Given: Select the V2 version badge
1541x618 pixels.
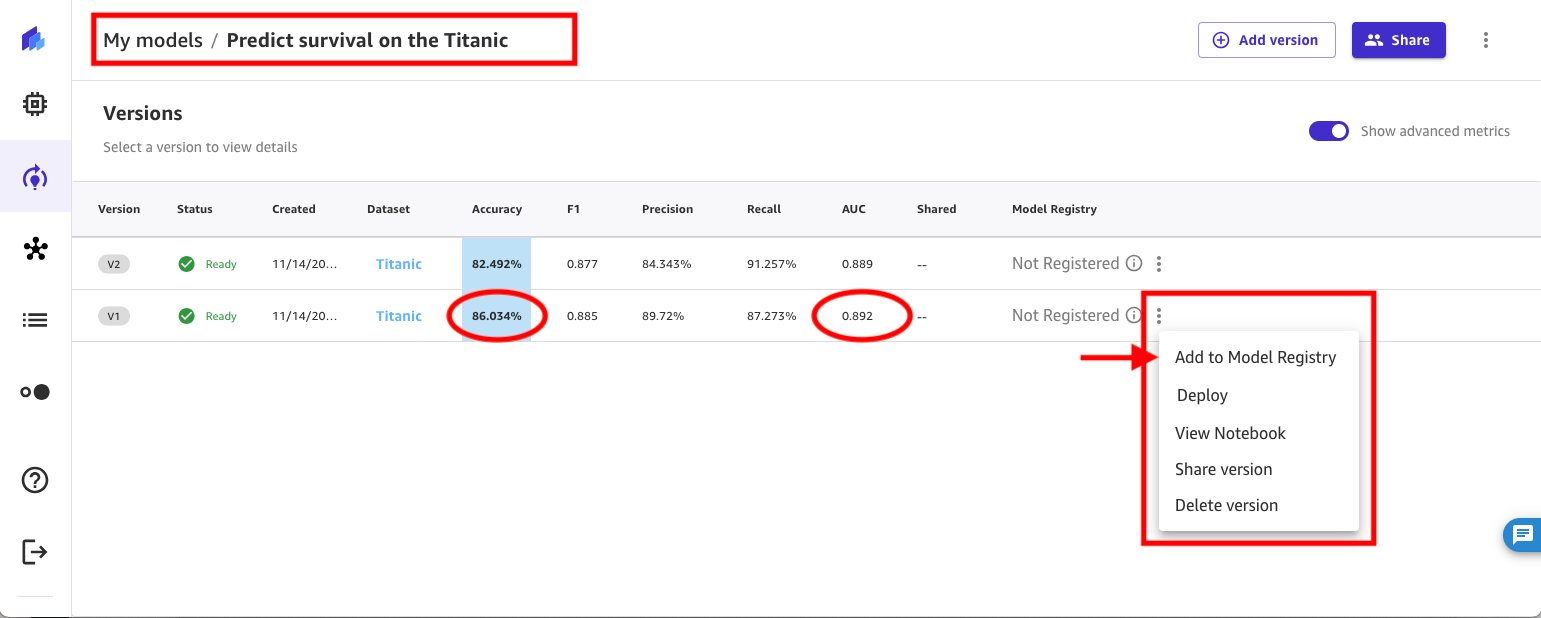Looking at the screenshot, I should [x=114, y=264].
